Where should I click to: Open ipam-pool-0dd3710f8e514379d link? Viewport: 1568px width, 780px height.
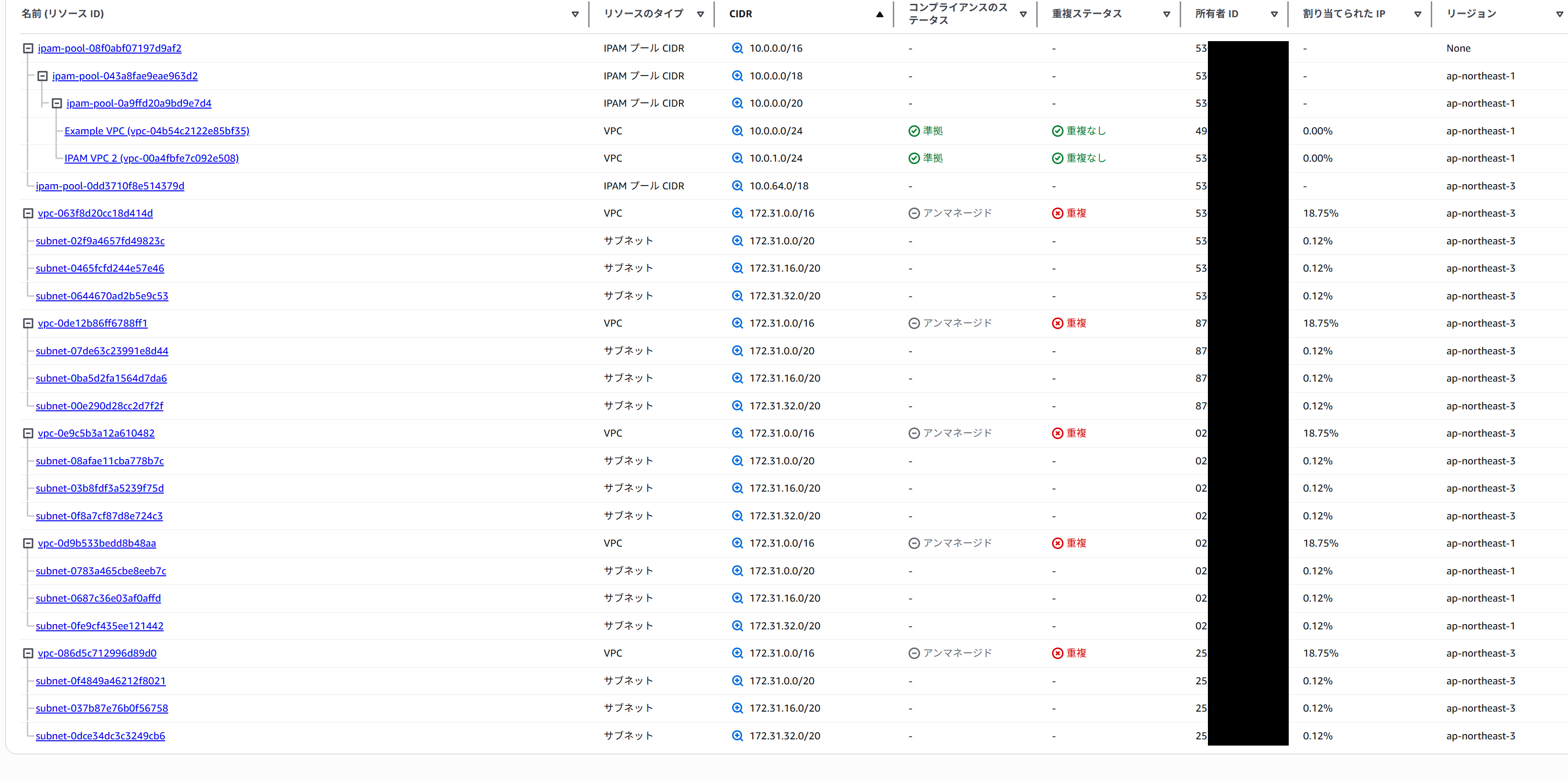point(110,186)
